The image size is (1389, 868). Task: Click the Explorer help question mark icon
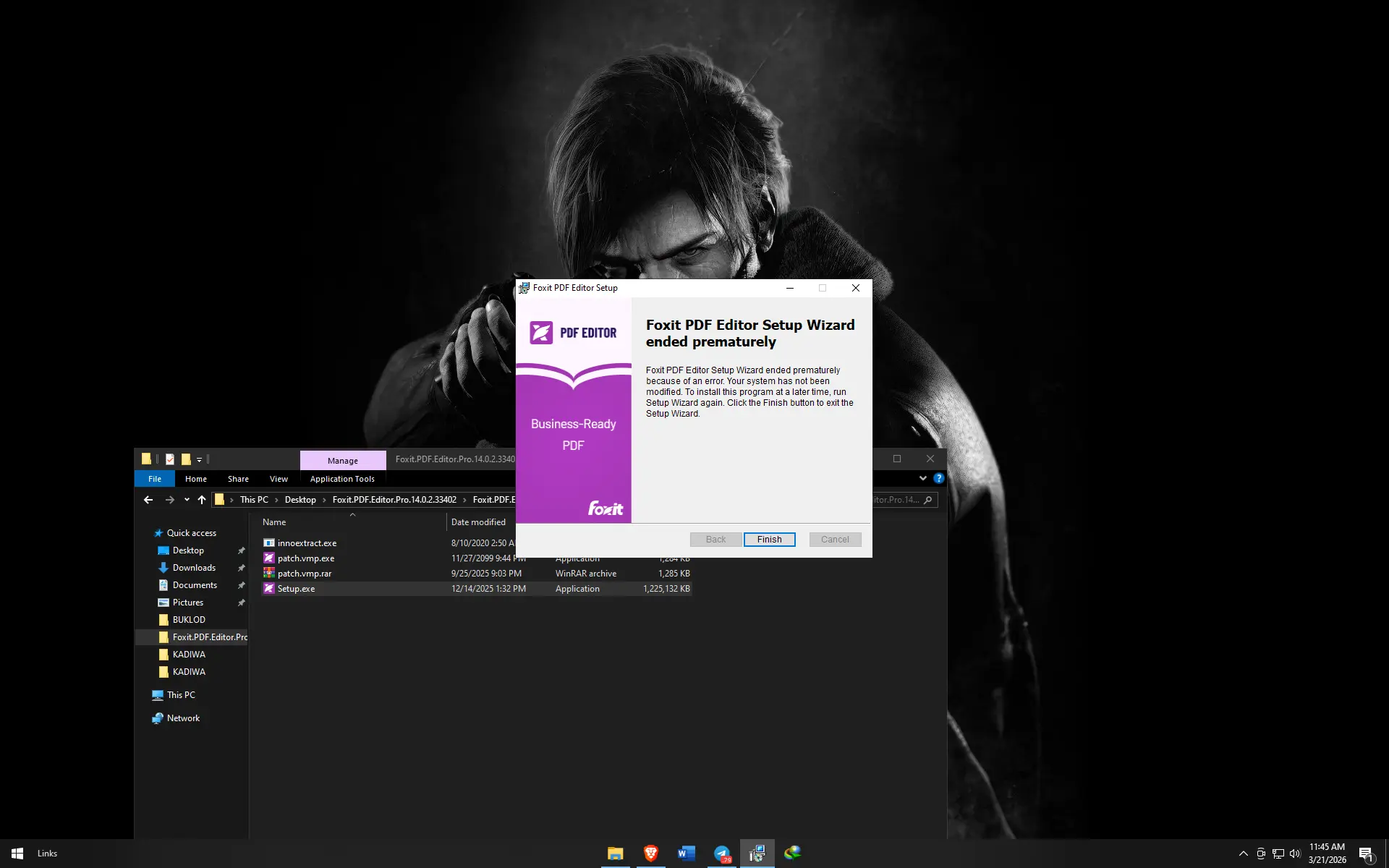pos(938,478)
